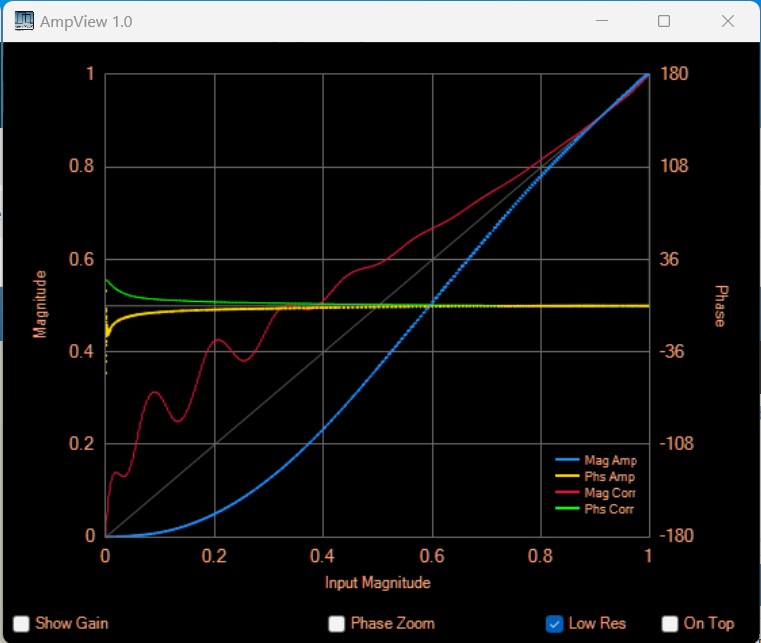
Task: Minimize the AmpView window
Action: [602, 21]
